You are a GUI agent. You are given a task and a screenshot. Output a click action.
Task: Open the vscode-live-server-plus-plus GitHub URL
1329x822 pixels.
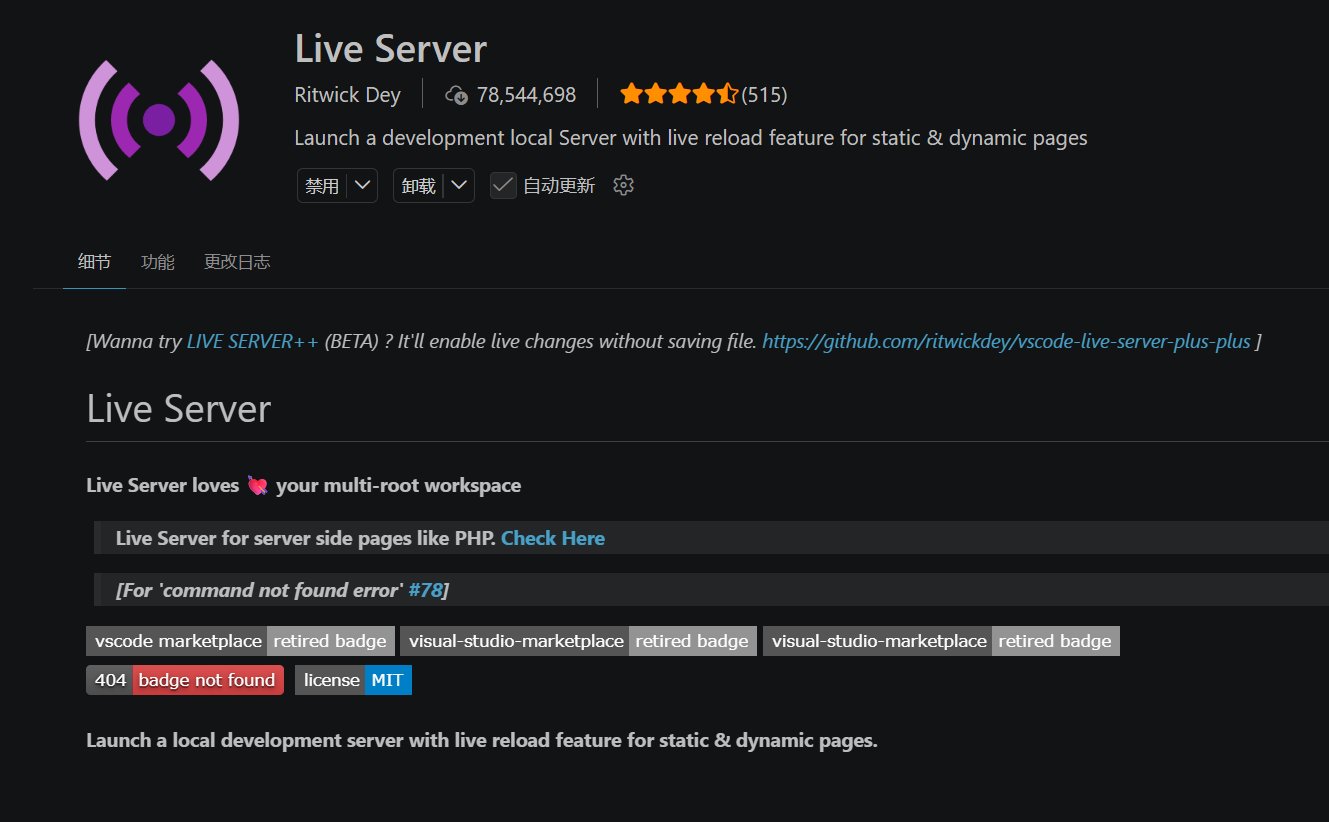[x=1006, y=341]
